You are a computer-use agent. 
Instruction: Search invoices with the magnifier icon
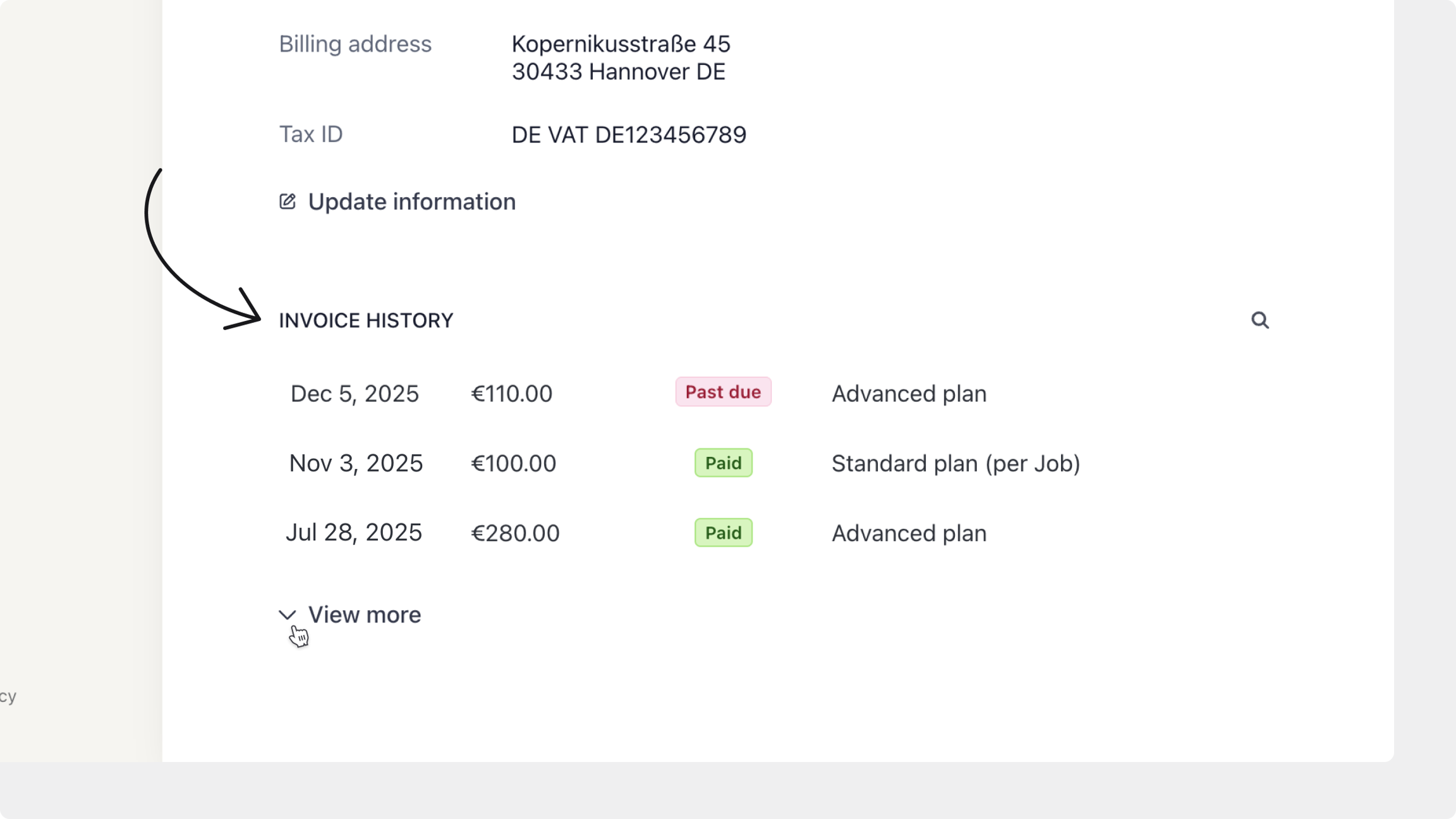1259,320
